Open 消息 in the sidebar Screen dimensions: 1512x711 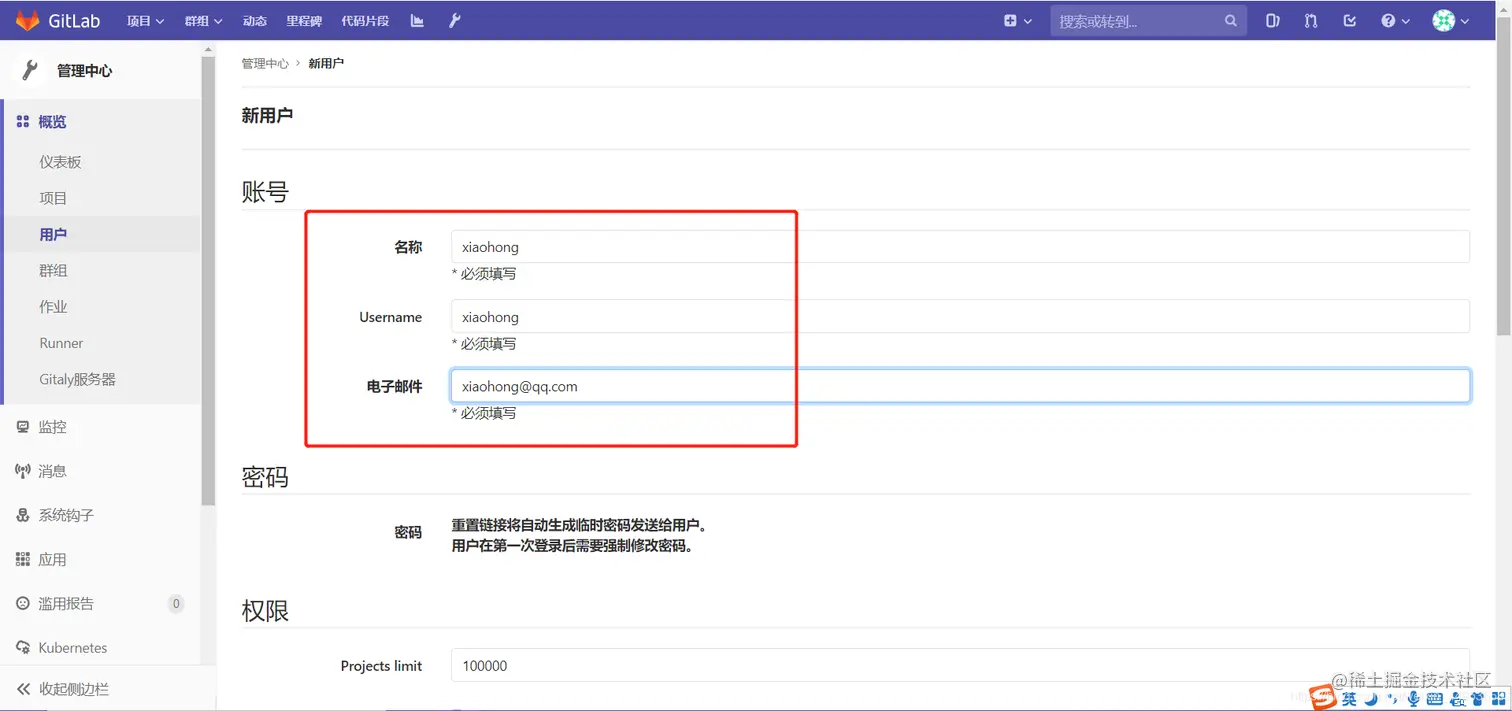[52, 471]
